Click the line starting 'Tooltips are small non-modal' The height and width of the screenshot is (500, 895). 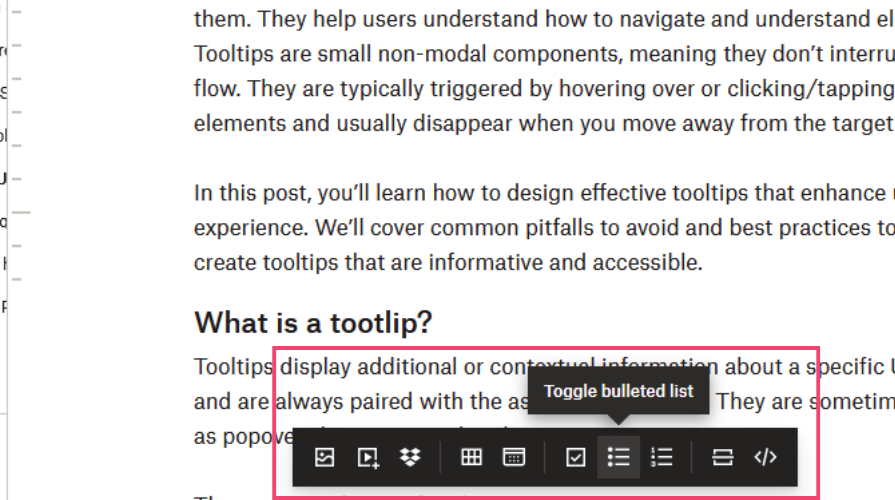544,54
